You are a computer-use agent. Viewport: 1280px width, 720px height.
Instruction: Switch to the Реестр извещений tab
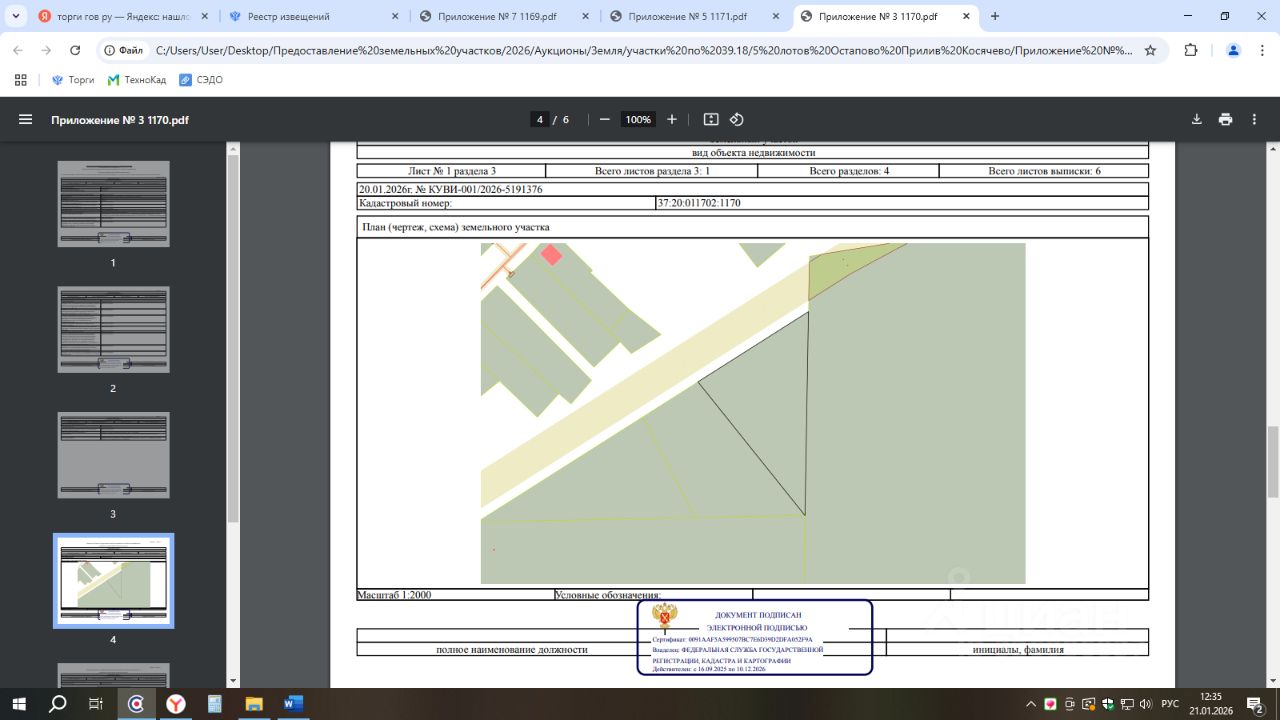[x=313, y=17]
